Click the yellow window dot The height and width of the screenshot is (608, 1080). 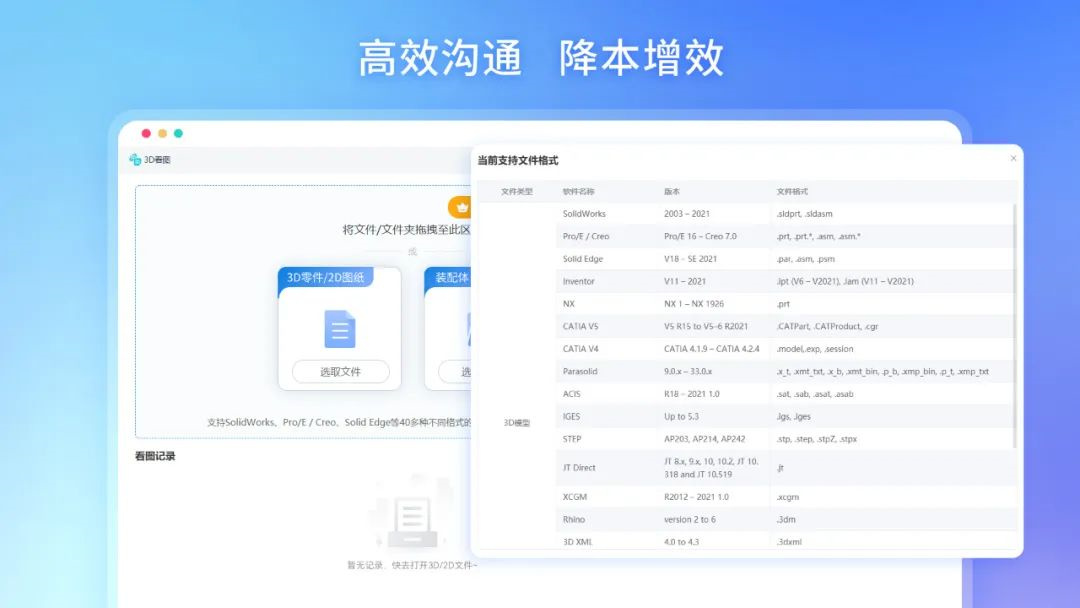coord(163,134)
